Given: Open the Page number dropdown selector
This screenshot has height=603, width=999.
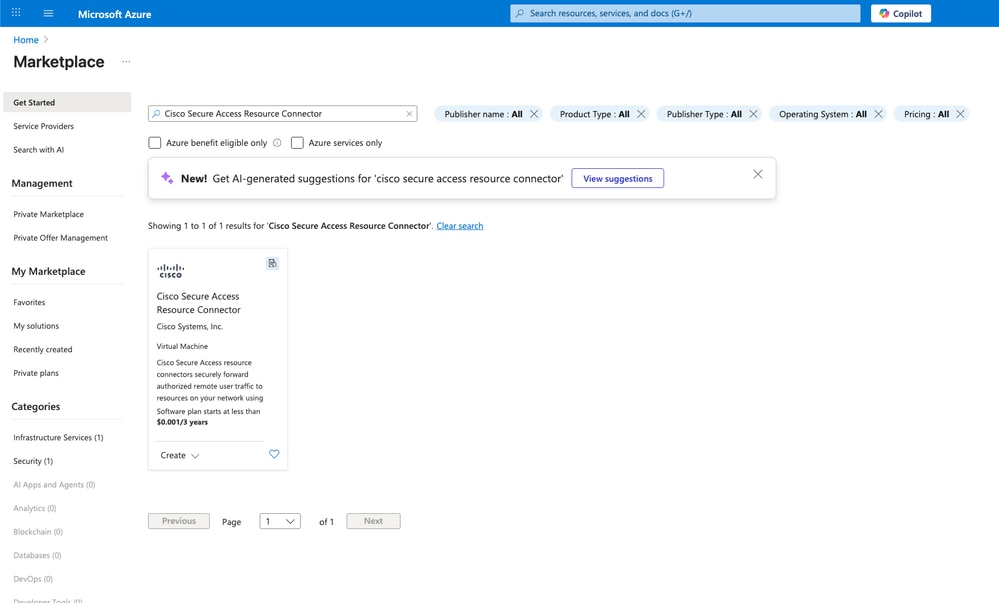Looking at the screenshot, I should click(279, 520).
